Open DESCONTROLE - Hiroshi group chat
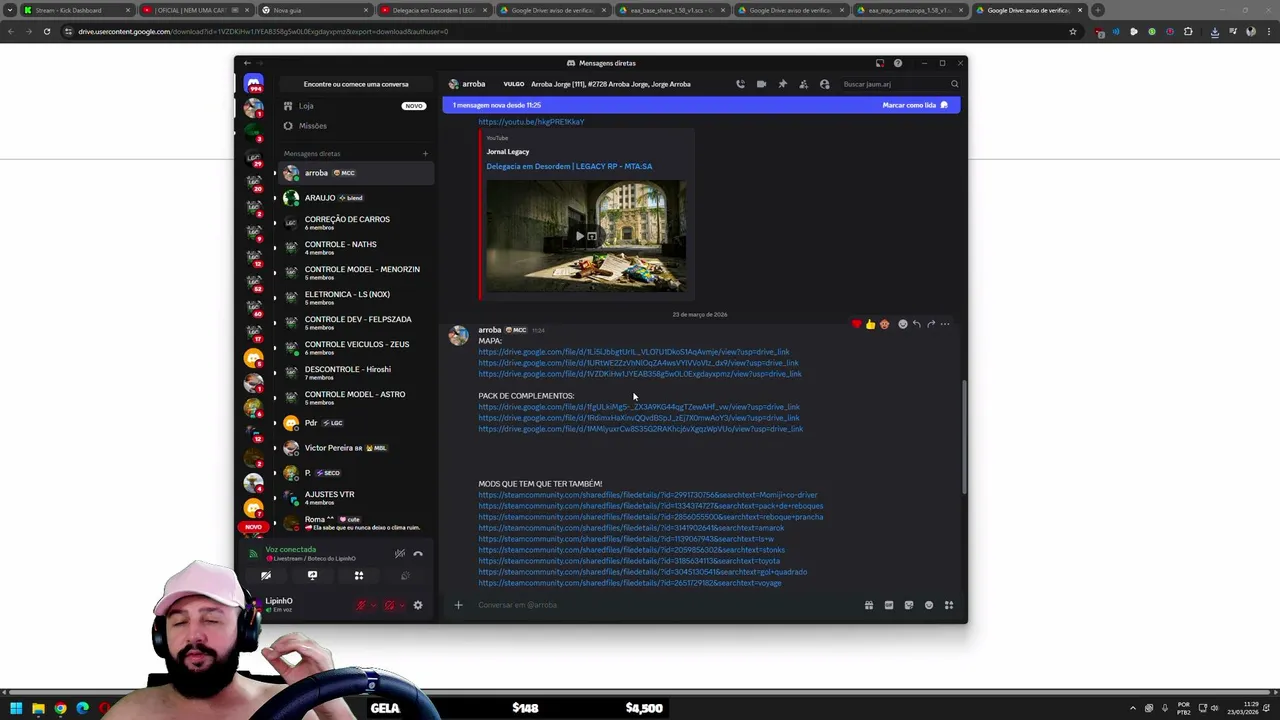This screenshot has width=1280, height=720. click(x=356, y=373)
